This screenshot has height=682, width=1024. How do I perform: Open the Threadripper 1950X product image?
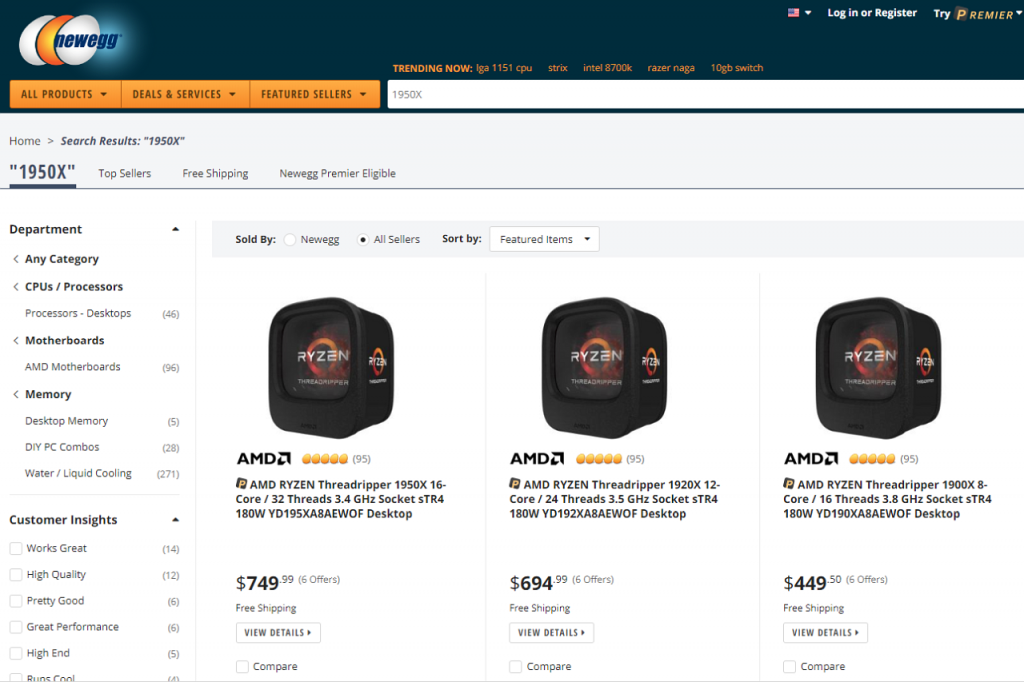[x=332, y=367]
